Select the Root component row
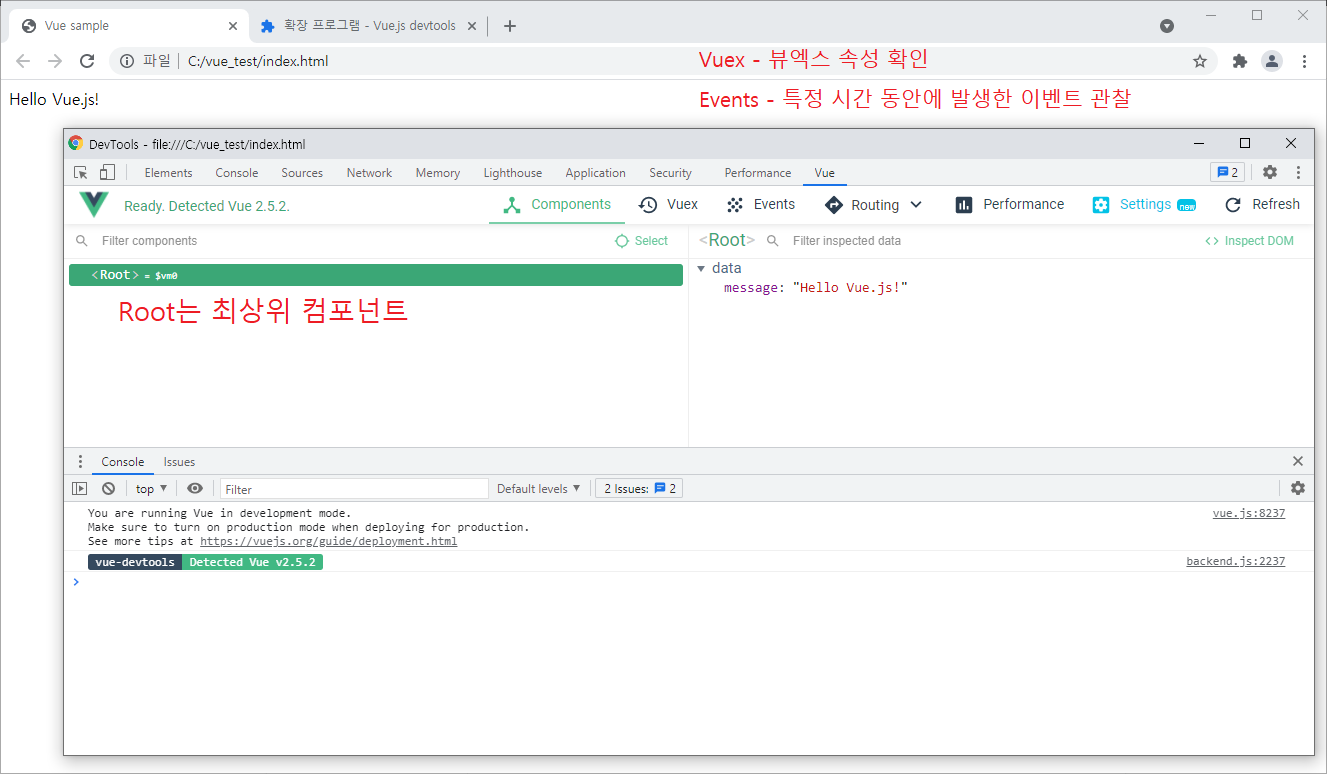1327x774 pixels. tap(376, 275)
